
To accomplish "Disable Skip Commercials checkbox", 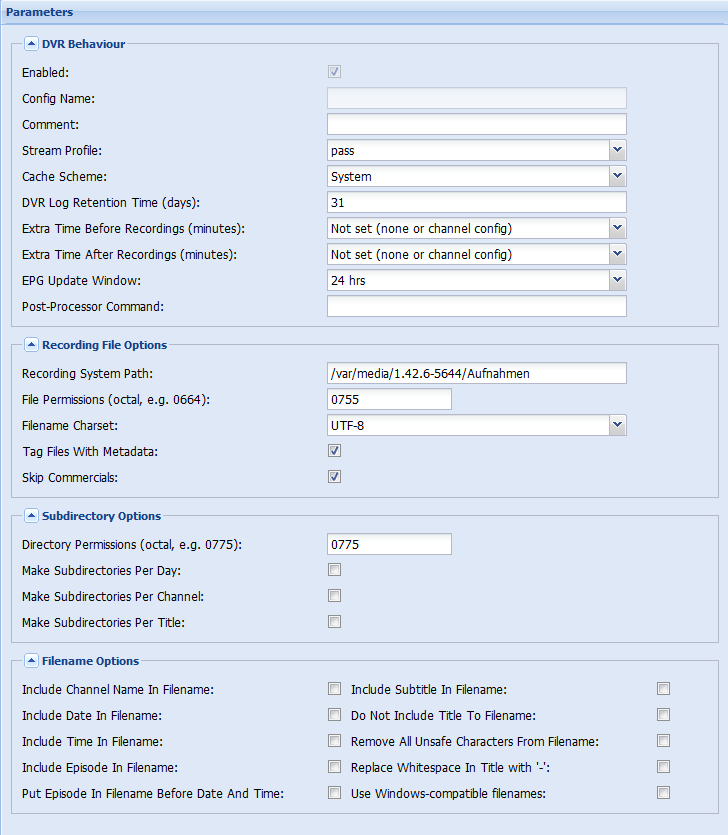I will [x=335, y=477].
